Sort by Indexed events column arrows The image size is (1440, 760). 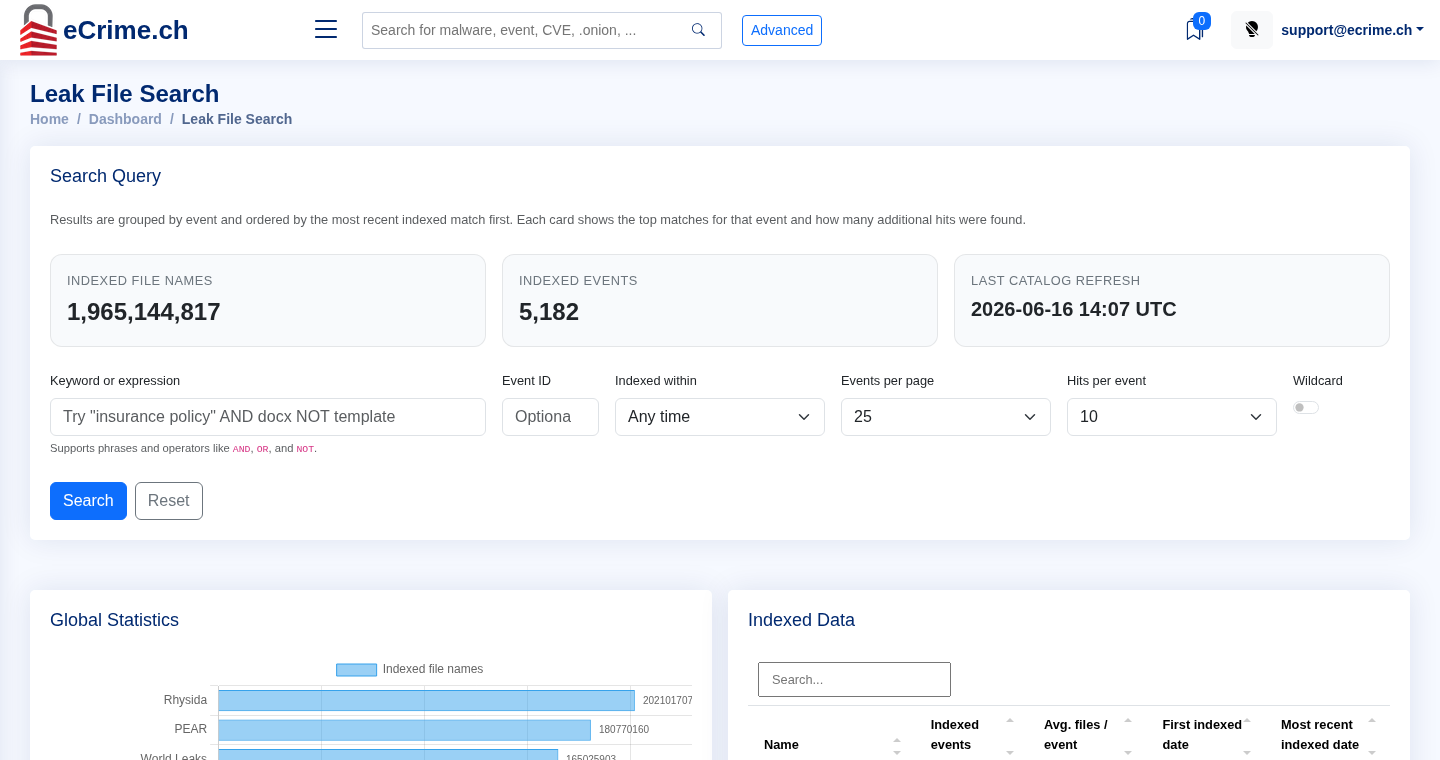click(x=1010, y=735)
